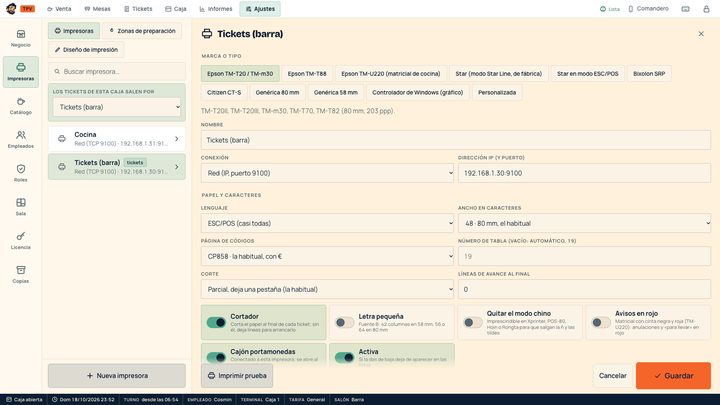The image size is (720, 405).
Task: Open the Conexión dropdown
Action: point(327,173)
